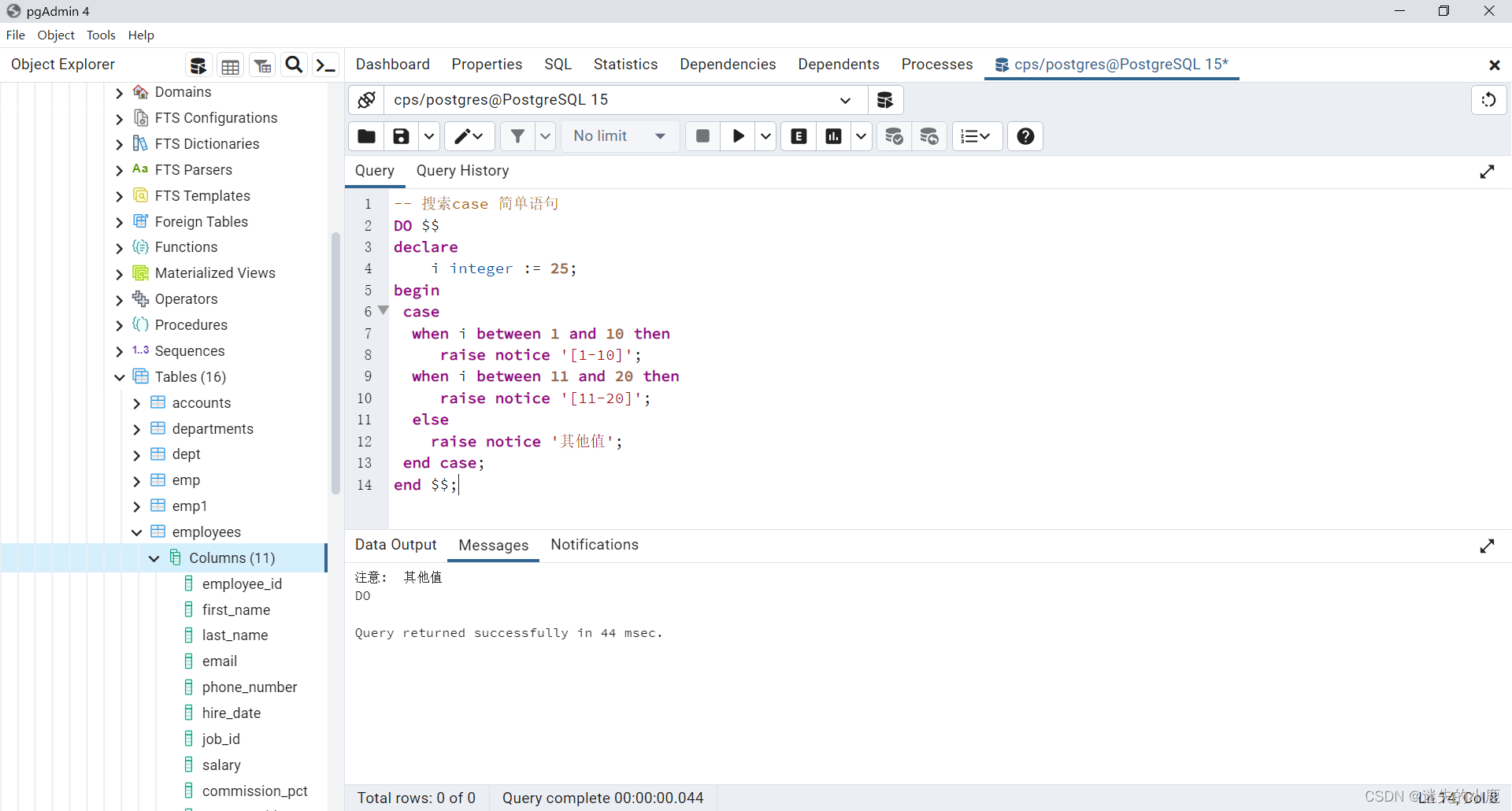Click the Save File floppy icon
1512x811 pixels.
[401, 136]
